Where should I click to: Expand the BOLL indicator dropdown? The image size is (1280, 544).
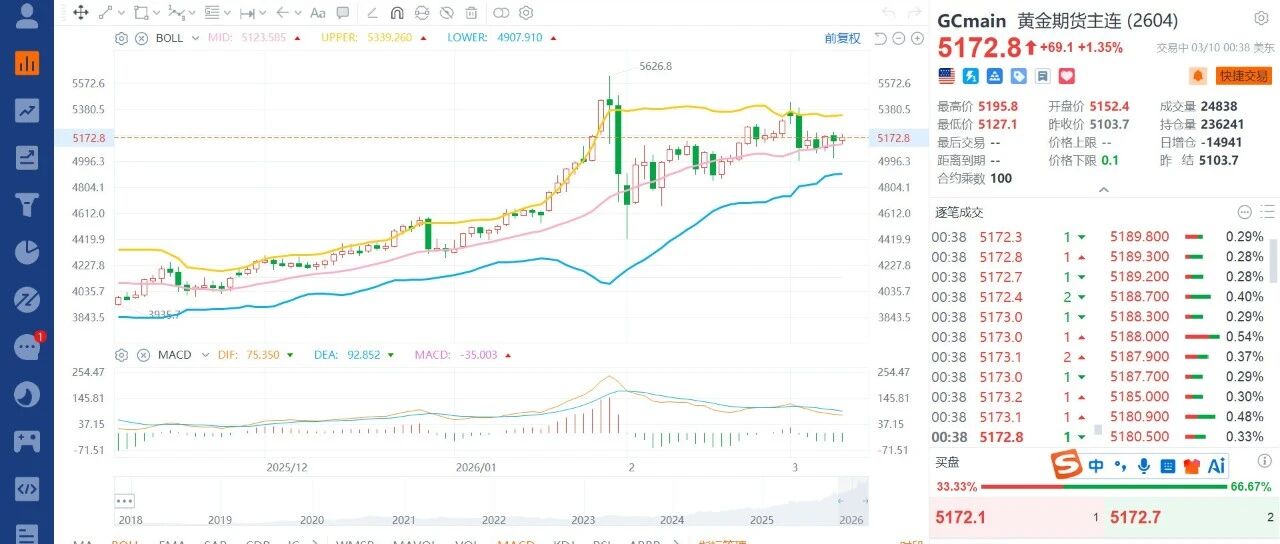coord(195,38)
